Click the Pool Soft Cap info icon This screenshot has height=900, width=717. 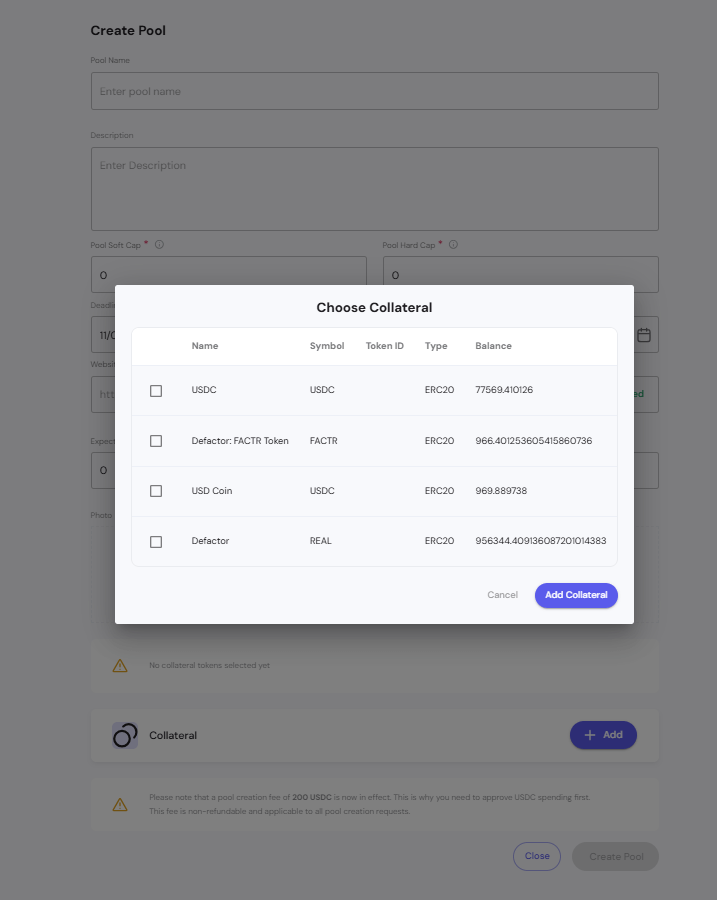[x=160, y=244]
